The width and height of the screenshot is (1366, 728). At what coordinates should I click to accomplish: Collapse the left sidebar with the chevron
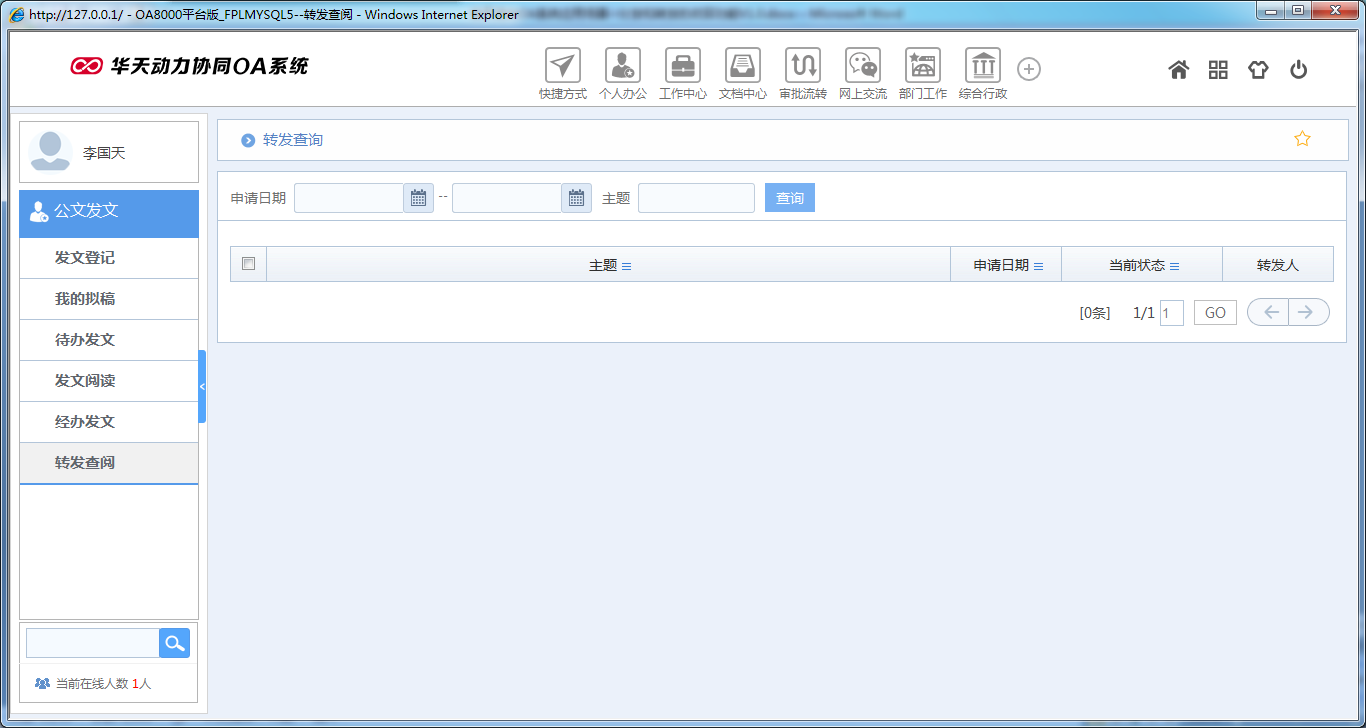(x=204, y=386)
